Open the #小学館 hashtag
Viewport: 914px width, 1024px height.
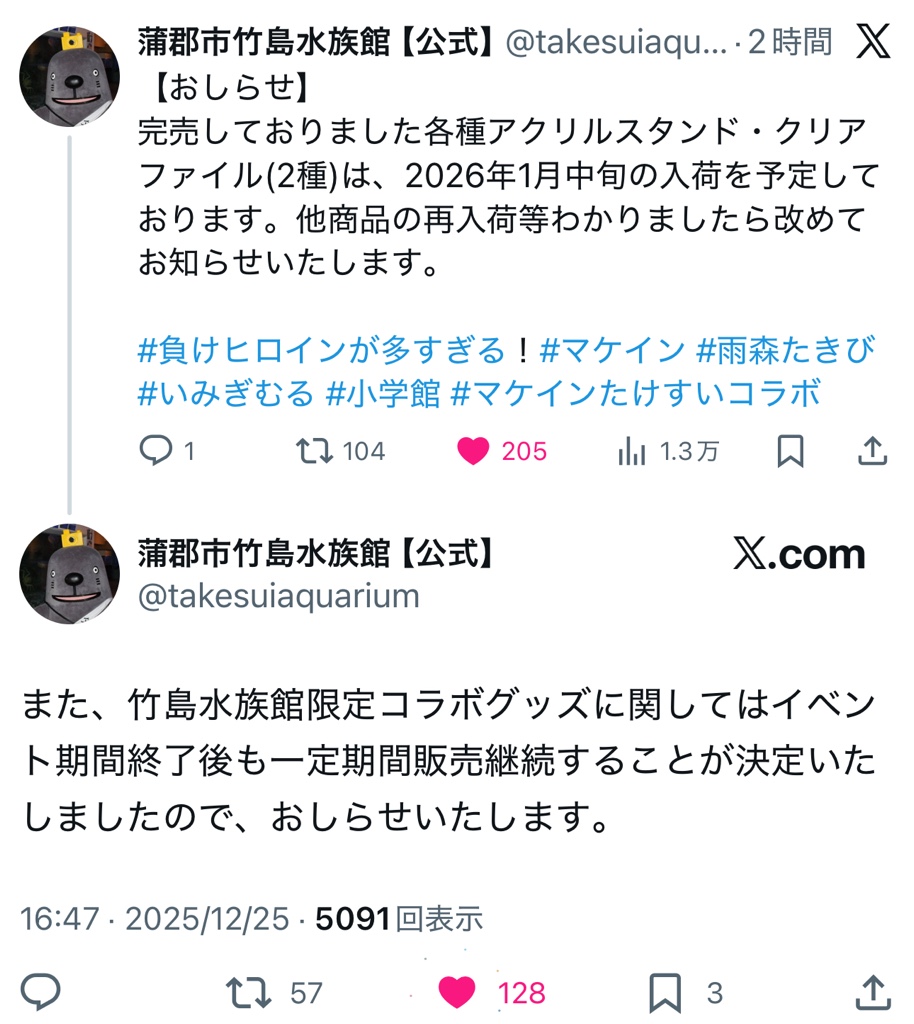(383, 394)
